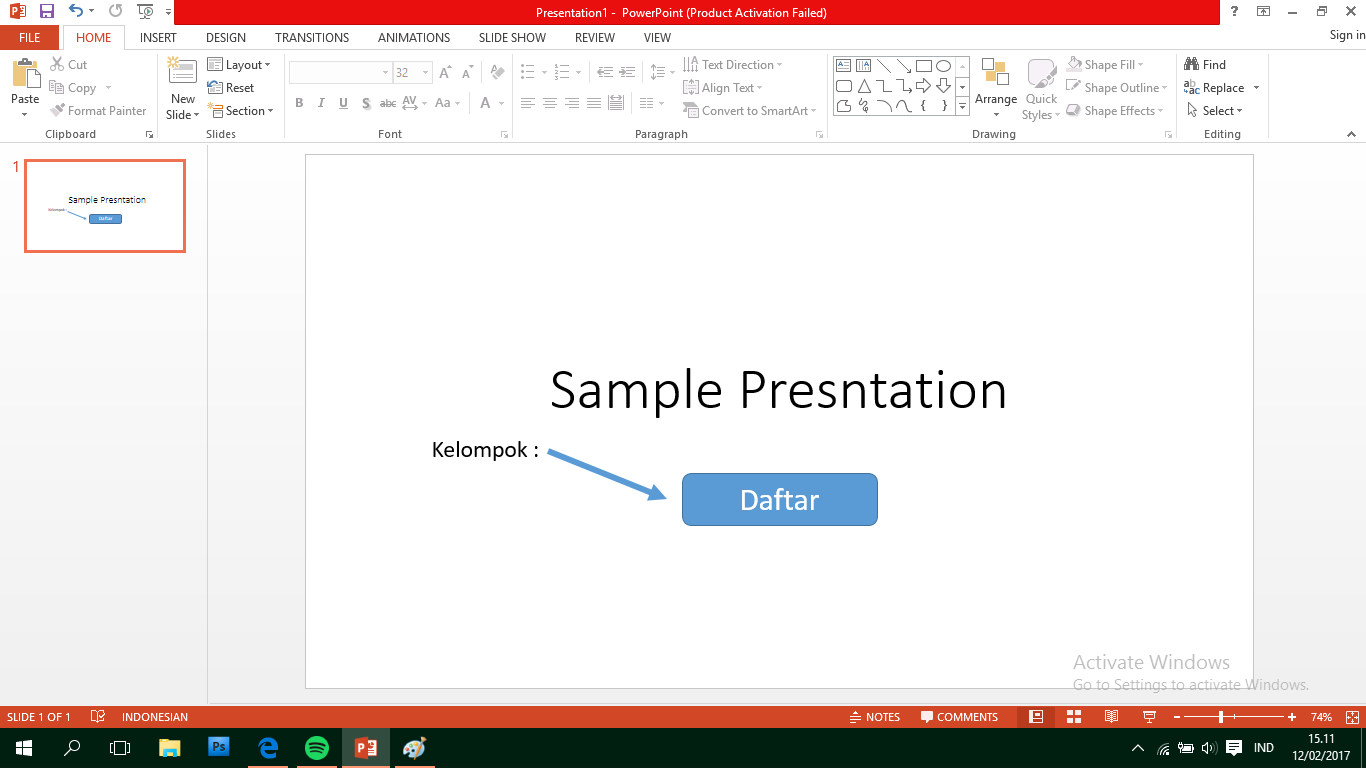This screenshot has height=768, width=1366.
Task: Start Slide Show from the status bar
Action: click(x=1148, y=717)
